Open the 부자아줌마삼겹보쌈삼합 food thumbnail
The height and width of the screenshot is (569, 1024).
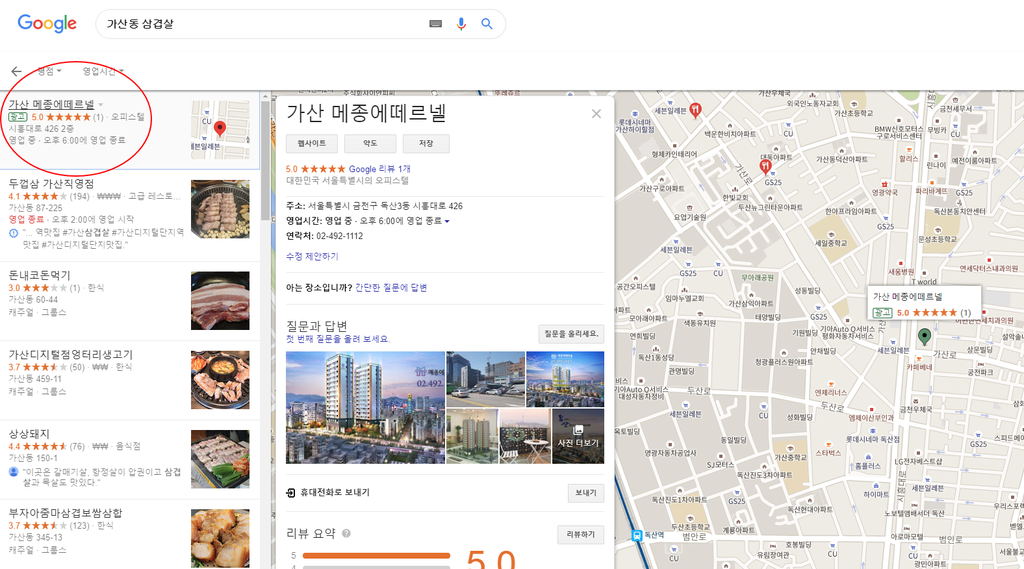220,538
